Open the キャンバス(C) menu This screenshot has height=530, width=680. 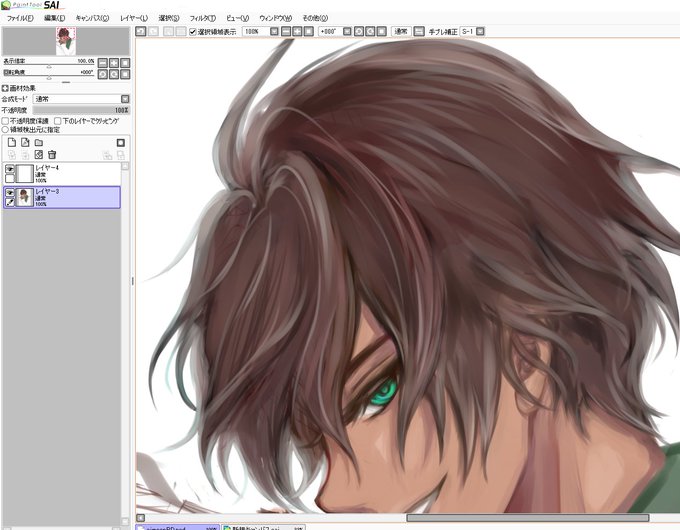pyautogui.click(x=92, y=18)
